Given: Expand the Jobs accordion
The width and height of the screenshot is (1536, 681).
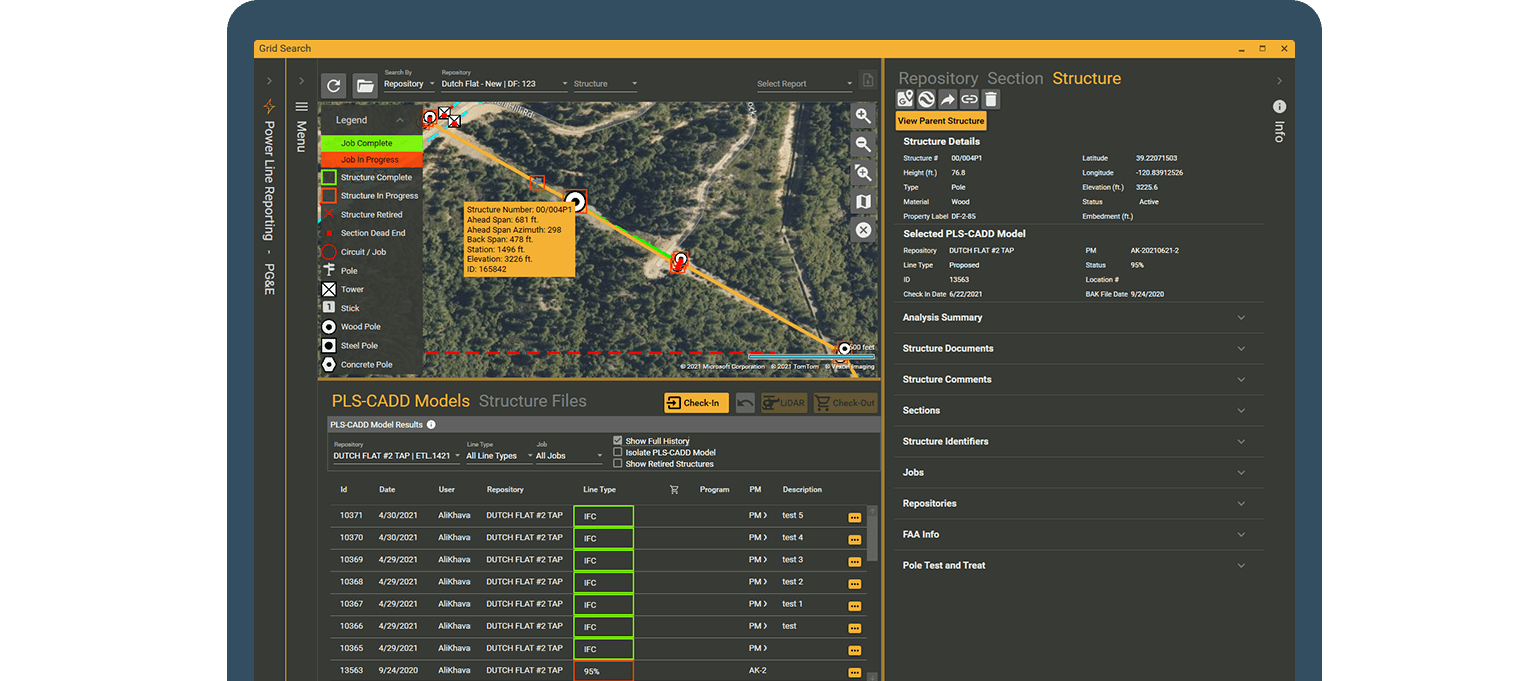Looking at the screenshot, I should click(1079, 473).
